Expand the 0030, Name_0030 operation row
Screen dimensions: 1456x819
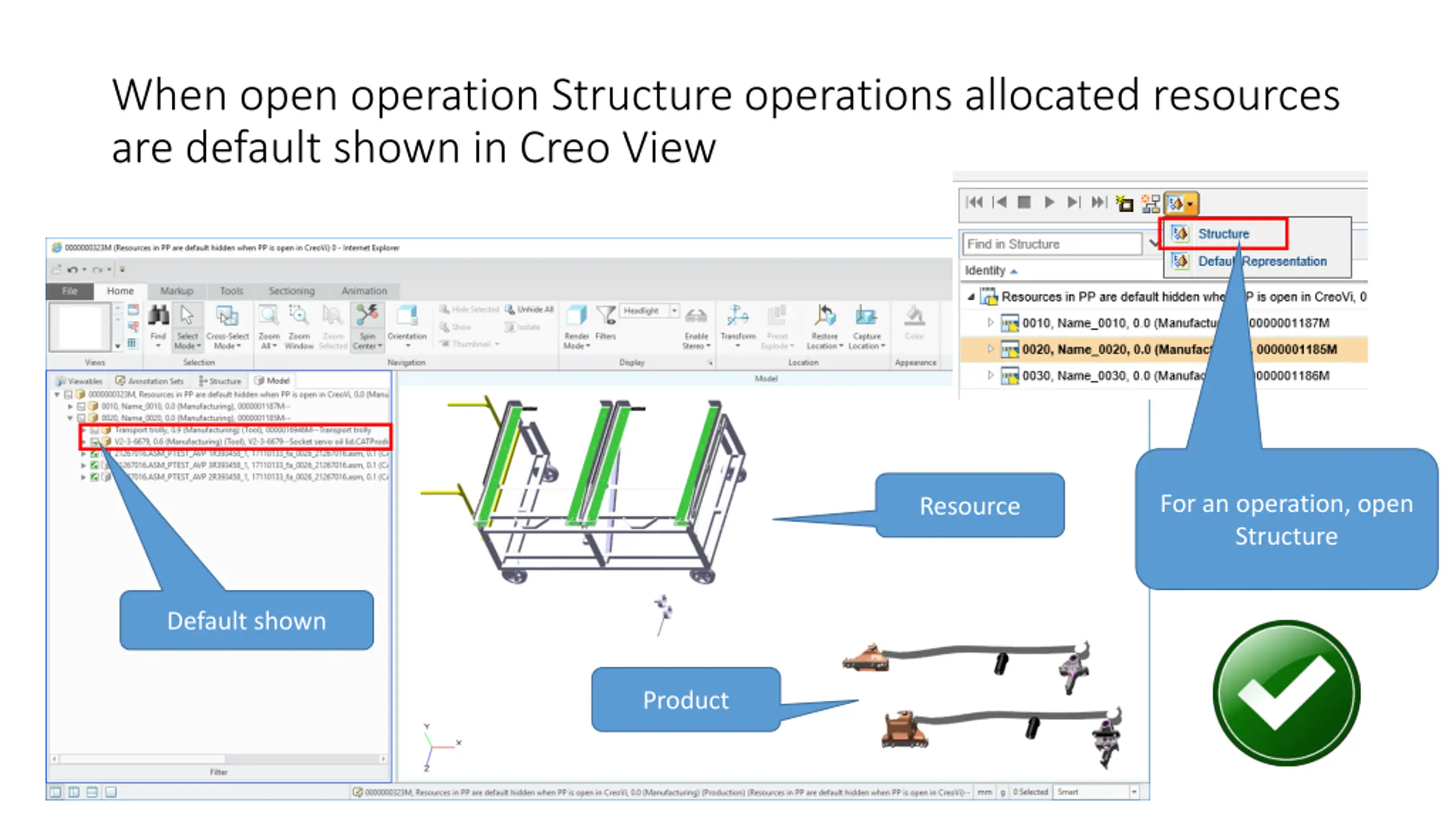(990, 375)
